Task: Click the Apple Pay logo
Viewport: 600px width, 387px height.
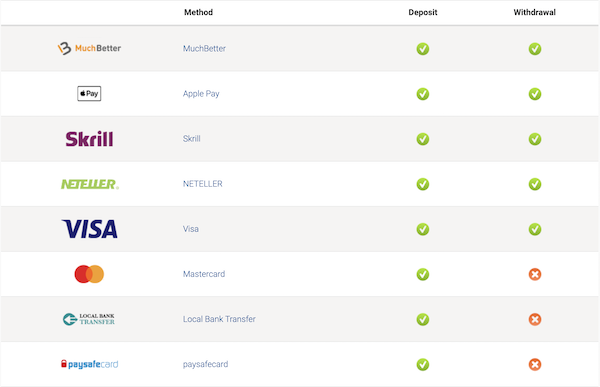Action: [89, 93]
